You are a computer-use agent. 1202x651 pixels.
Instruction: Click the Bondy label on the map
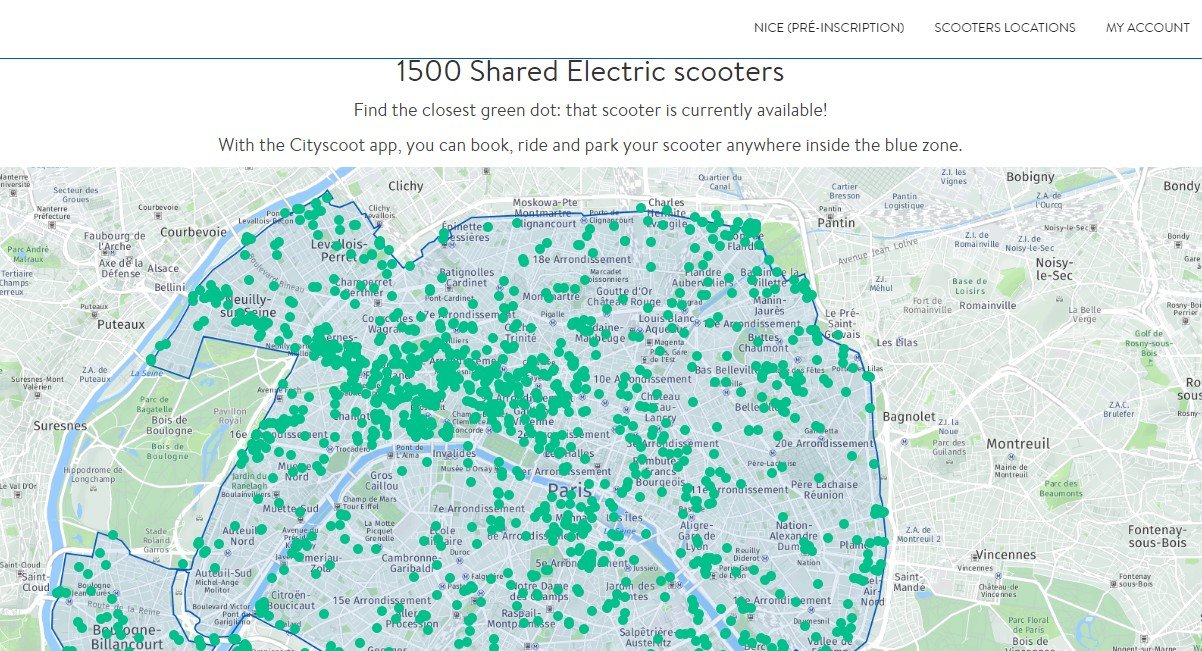[x=1181, y=186]
